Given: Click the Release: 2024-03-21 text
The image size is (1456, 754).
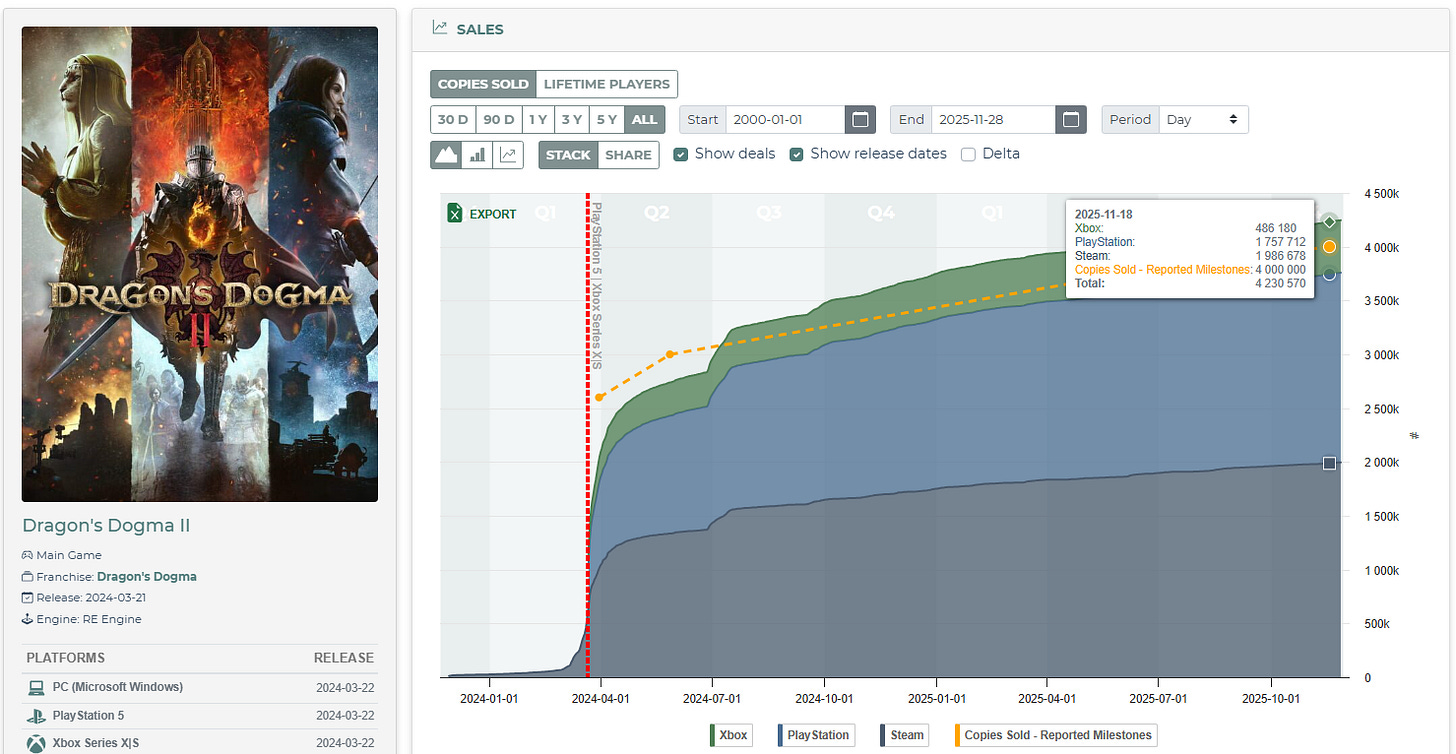Looking at the screenshot, I should tap(90, 597).
